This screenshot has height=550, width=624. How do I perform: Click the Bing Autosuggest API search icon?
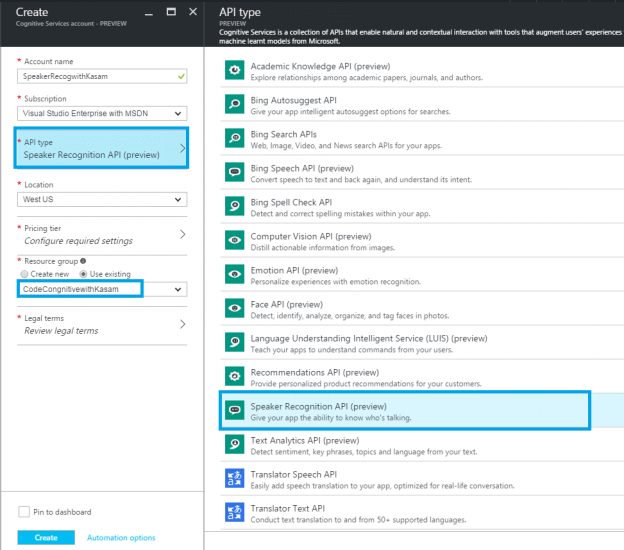(x=234, y=104)
